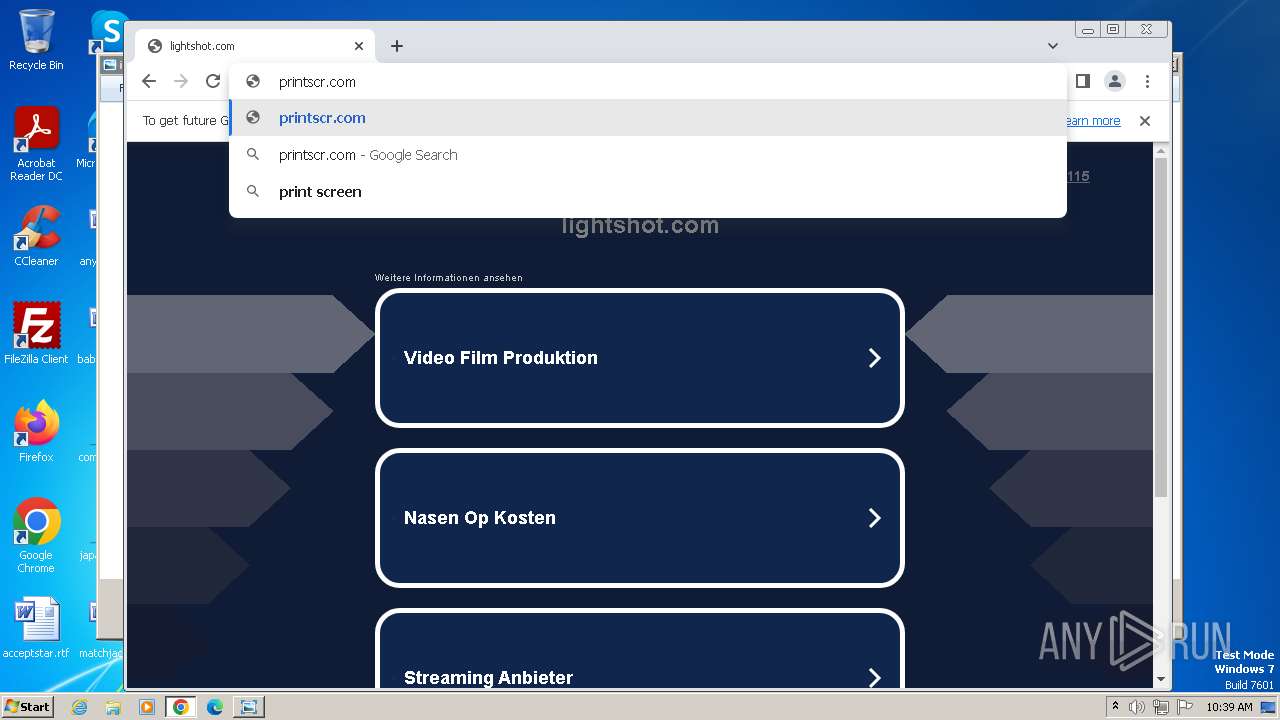The height and width of the screenshot is (720, 1280).
Task: Select the print screen search suggestion
Action: point(648,192)
